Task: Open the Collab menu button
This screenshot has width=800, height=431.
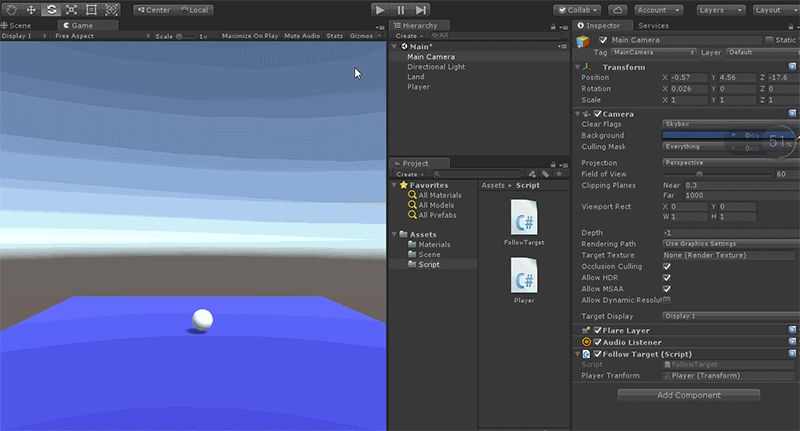Action: coord(577,10)
